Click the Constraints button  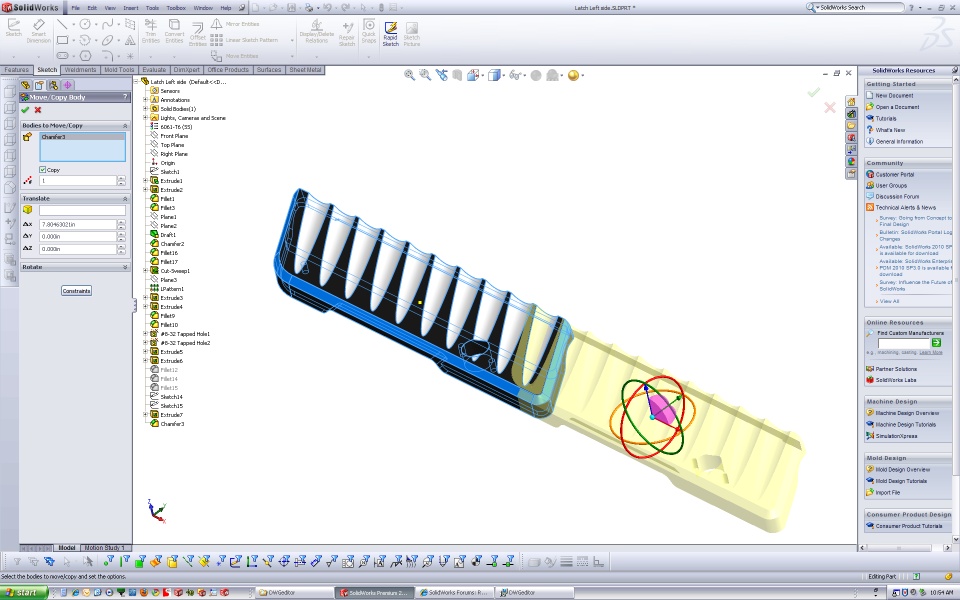[77, 291]
